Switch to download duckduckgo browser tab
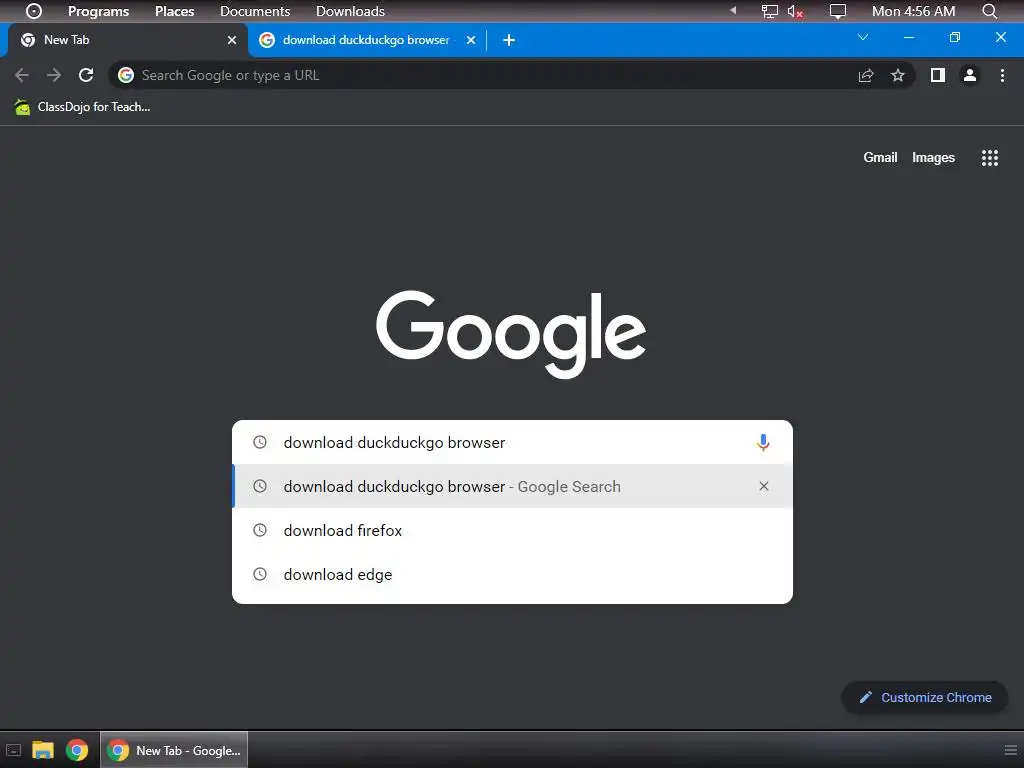Screen dimensions: 1024x768 point(367,40)
